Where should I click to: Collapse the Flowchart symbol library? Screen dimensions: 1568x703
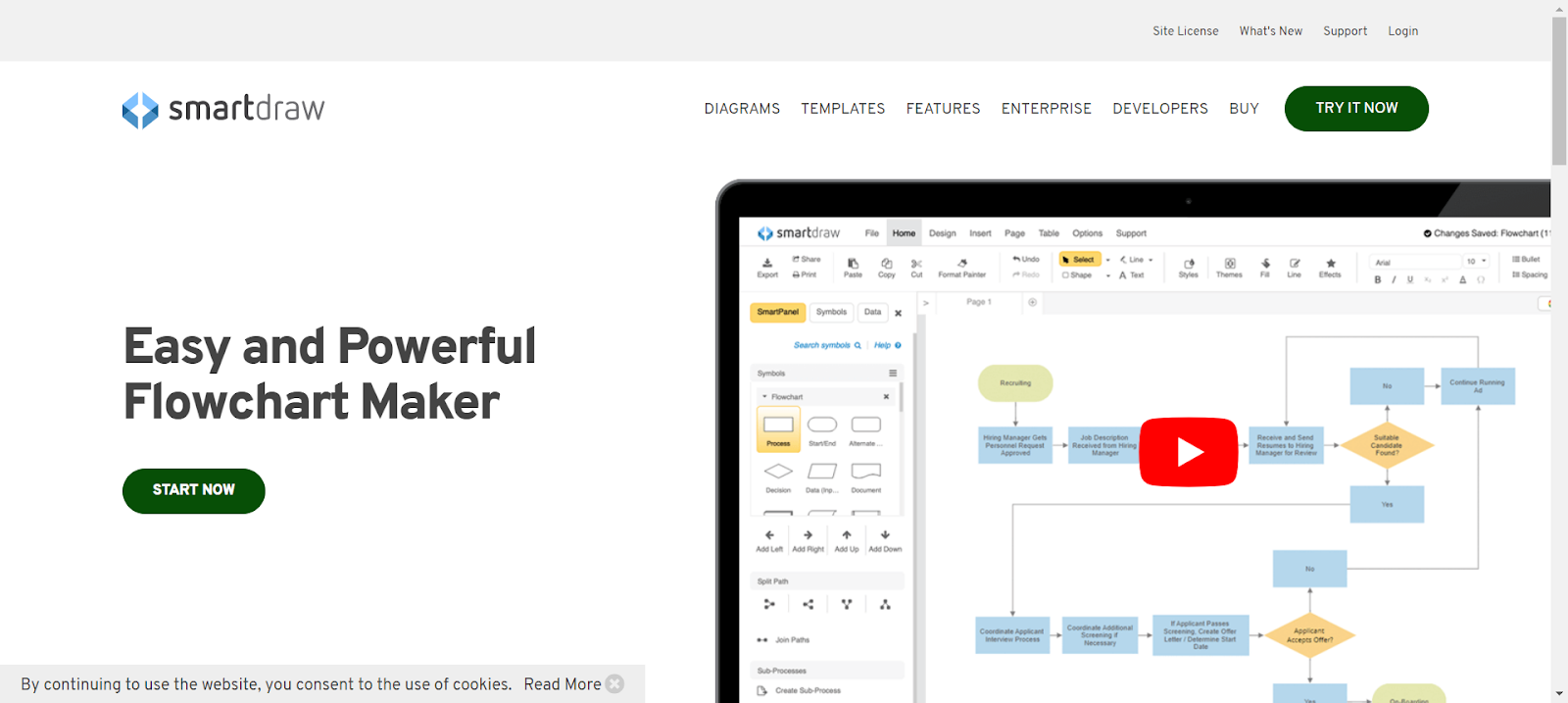click(x=764, y=397)
